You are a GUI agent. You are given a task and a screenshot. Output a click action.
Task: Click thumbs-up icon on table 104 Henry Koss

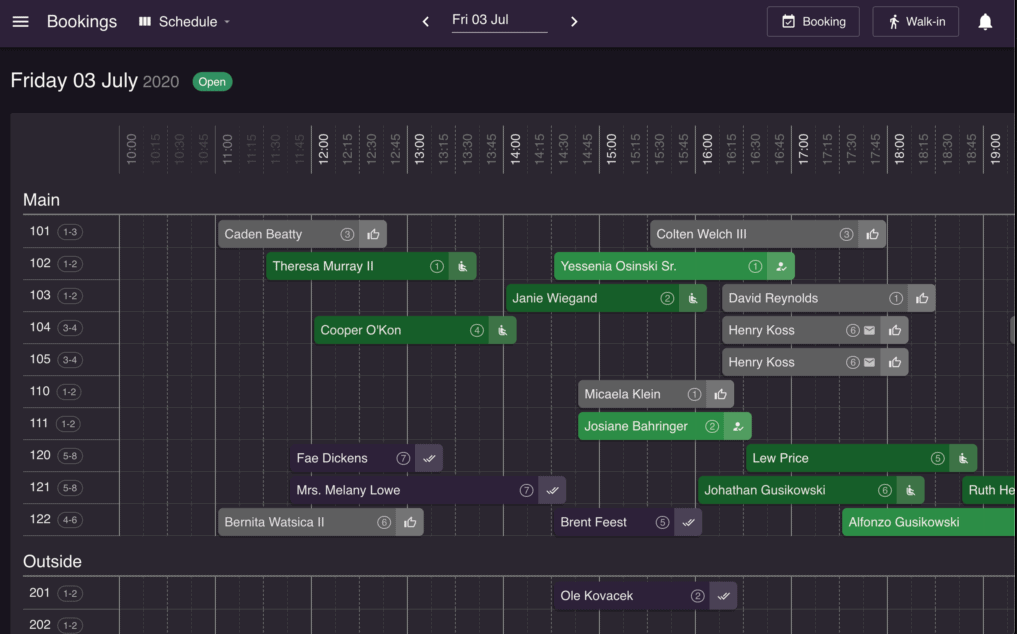[x=894, y=330]
